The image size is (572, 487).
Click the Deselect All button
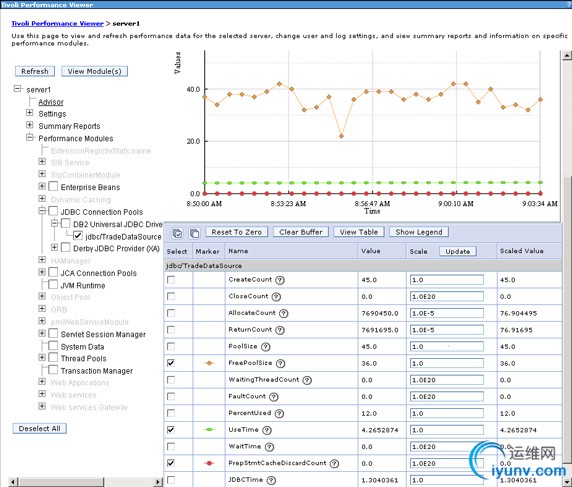(x=39, y=428)
